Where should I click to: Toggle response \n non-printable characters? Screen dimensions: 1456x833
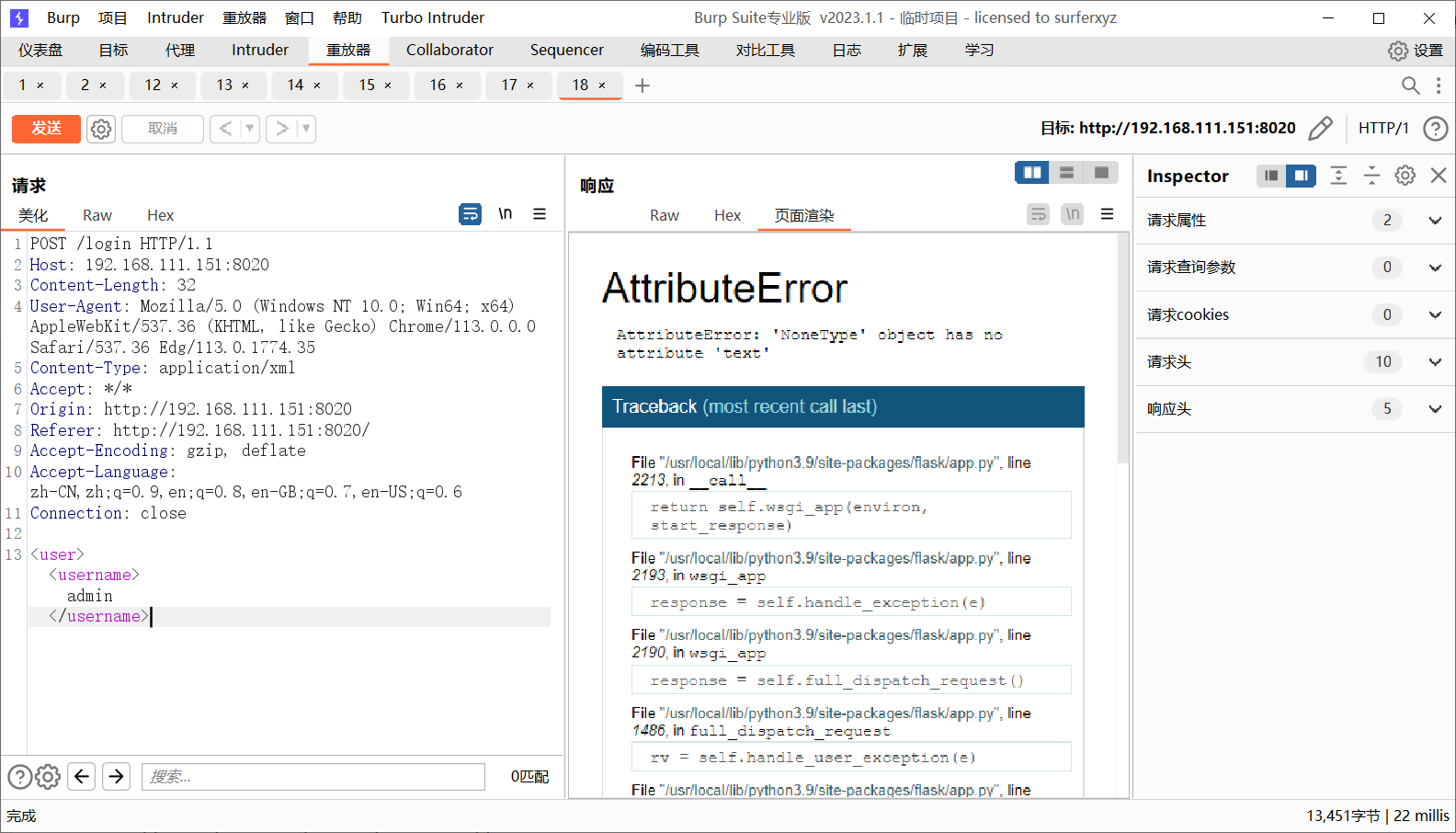[1073, 214]
